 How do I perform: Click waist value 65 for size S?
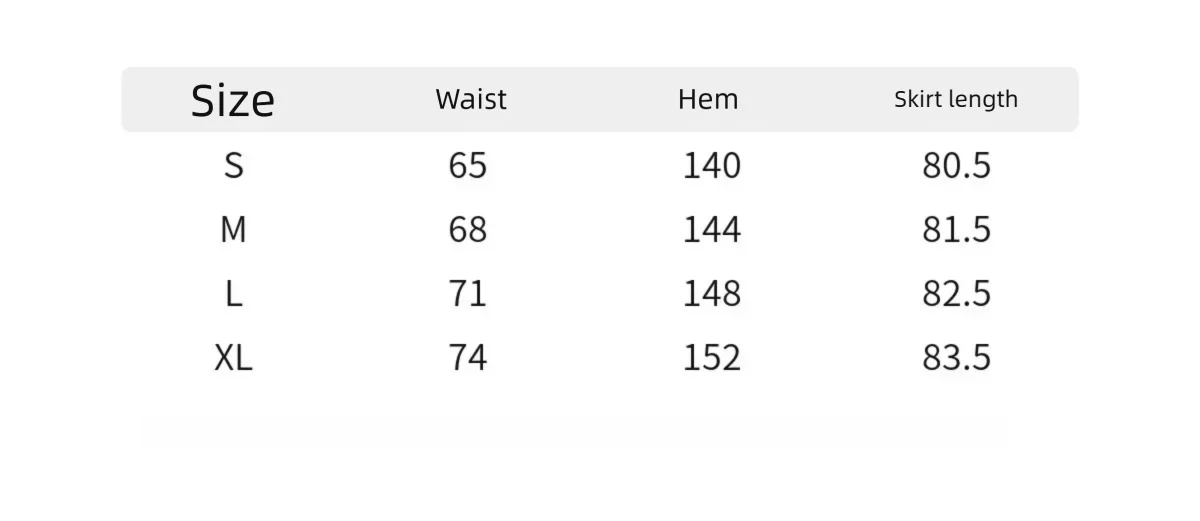point(468,165)
